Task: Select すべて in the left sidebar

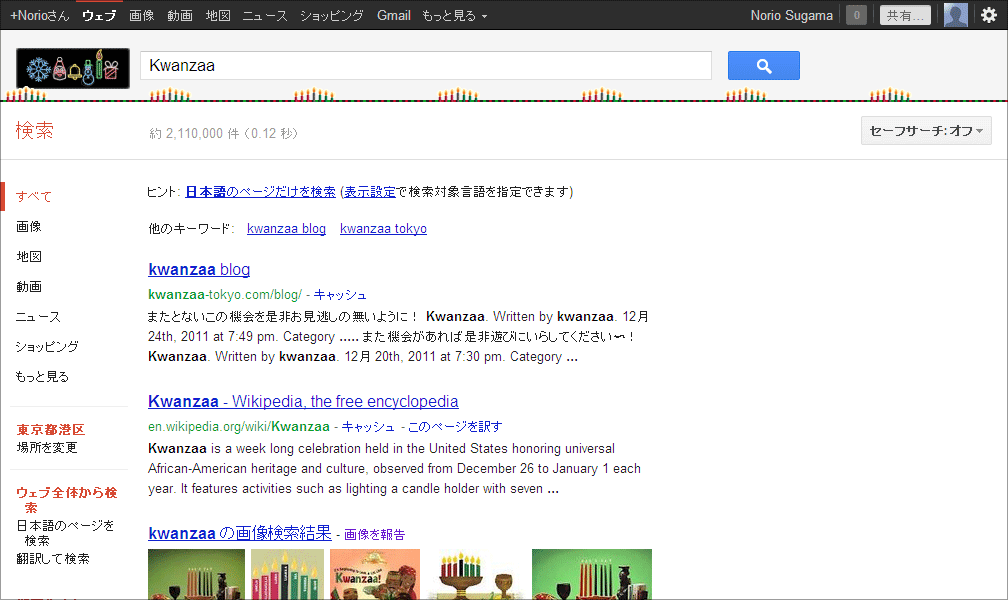Action: click(33, 197)
